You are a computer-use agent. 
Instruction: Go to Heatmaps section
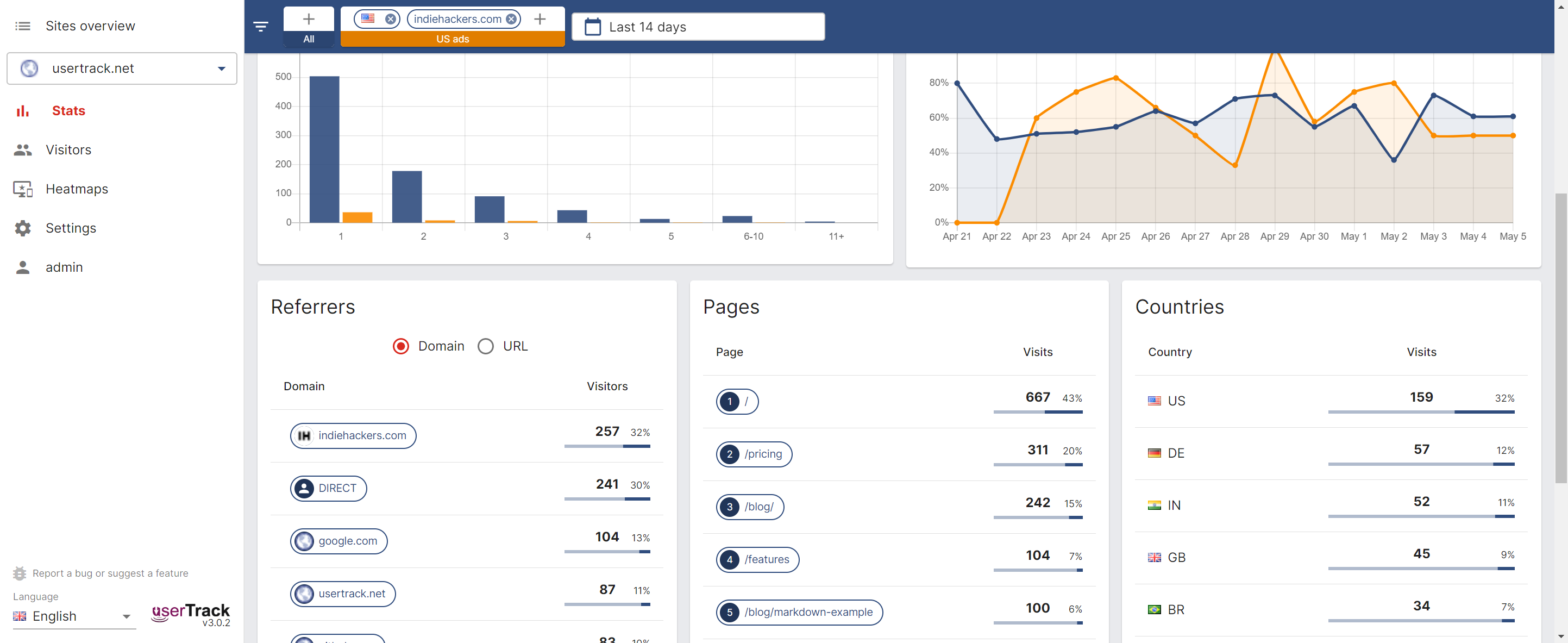tap(77, 189)
